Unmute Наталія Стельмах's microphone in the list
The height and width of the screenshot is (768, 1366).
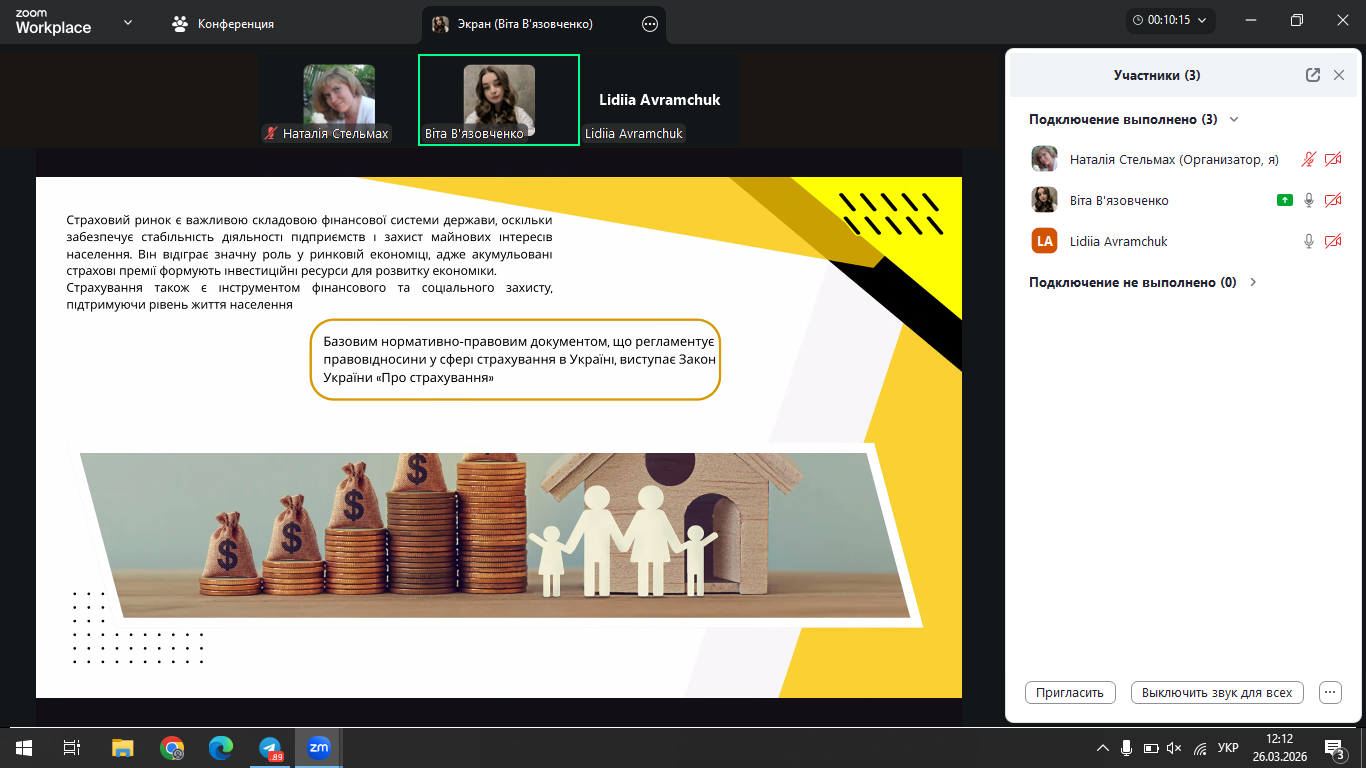tap(1308, 159)
